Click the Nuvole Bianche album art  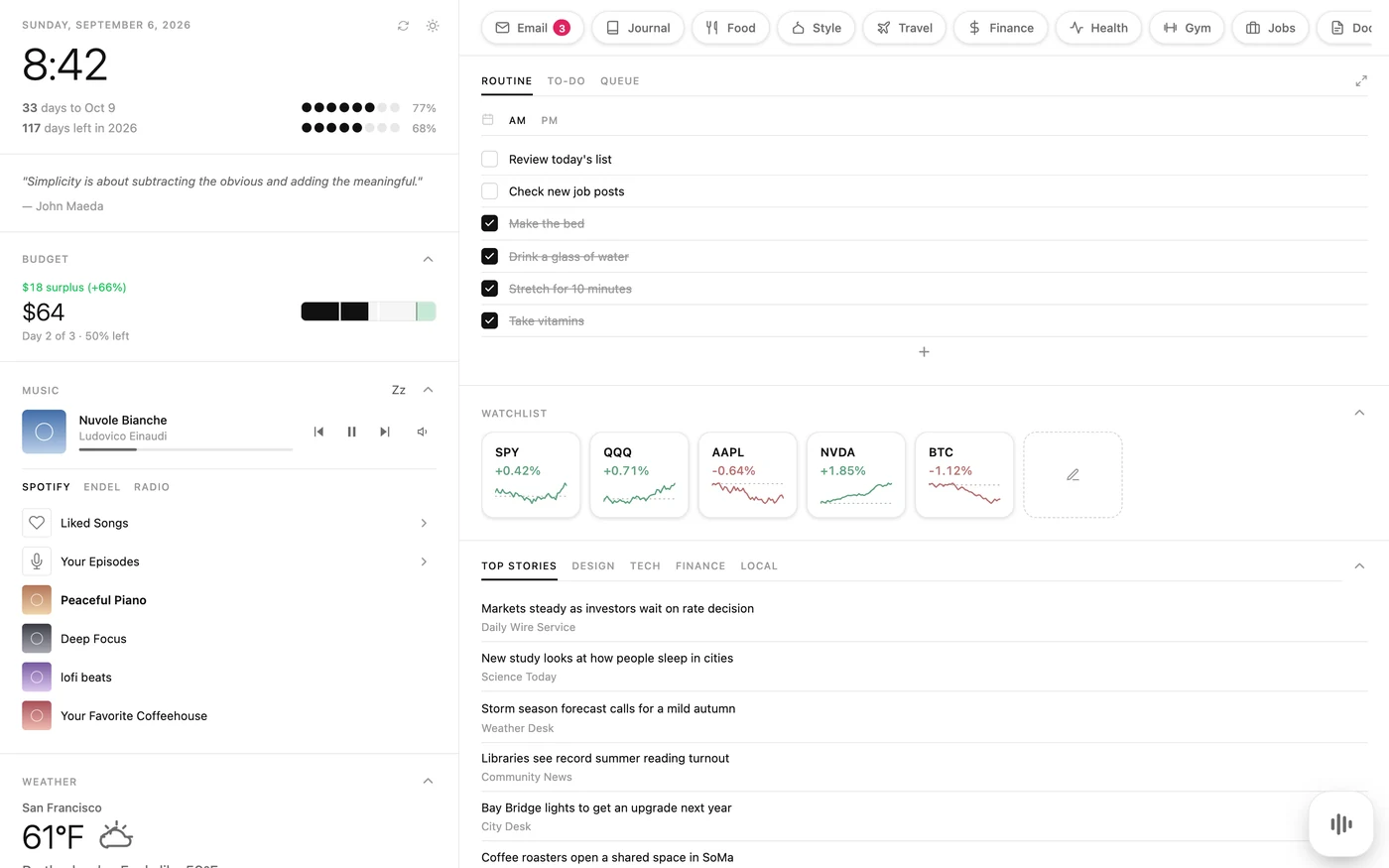click(x=44, y=432)
